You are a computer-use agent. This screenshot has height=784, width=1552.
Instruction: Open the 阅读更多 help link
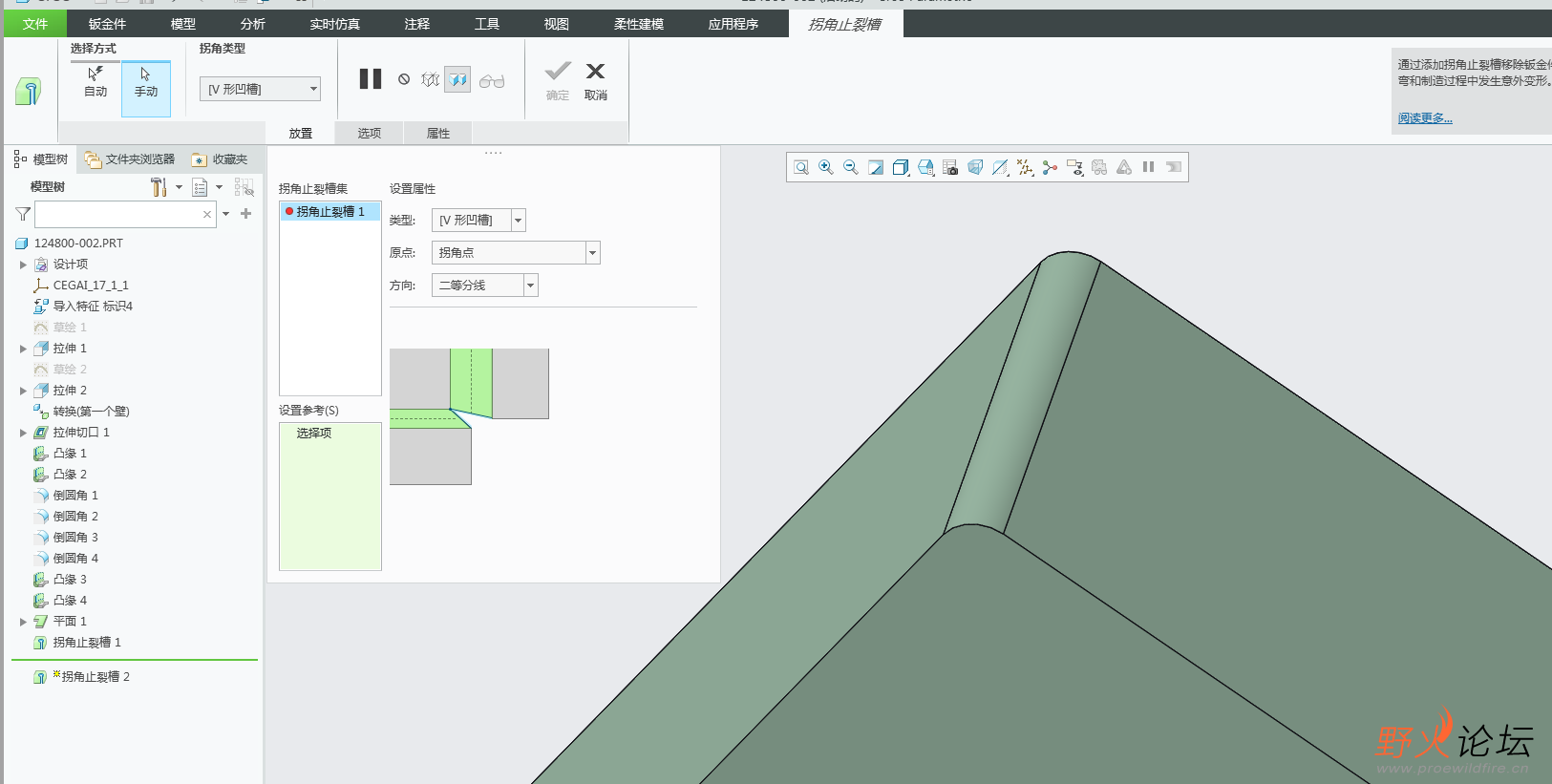(1425, 118)
